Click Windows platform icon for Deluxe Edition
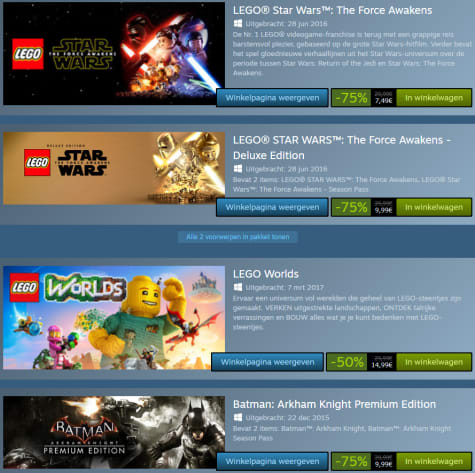 click(238, 169)
